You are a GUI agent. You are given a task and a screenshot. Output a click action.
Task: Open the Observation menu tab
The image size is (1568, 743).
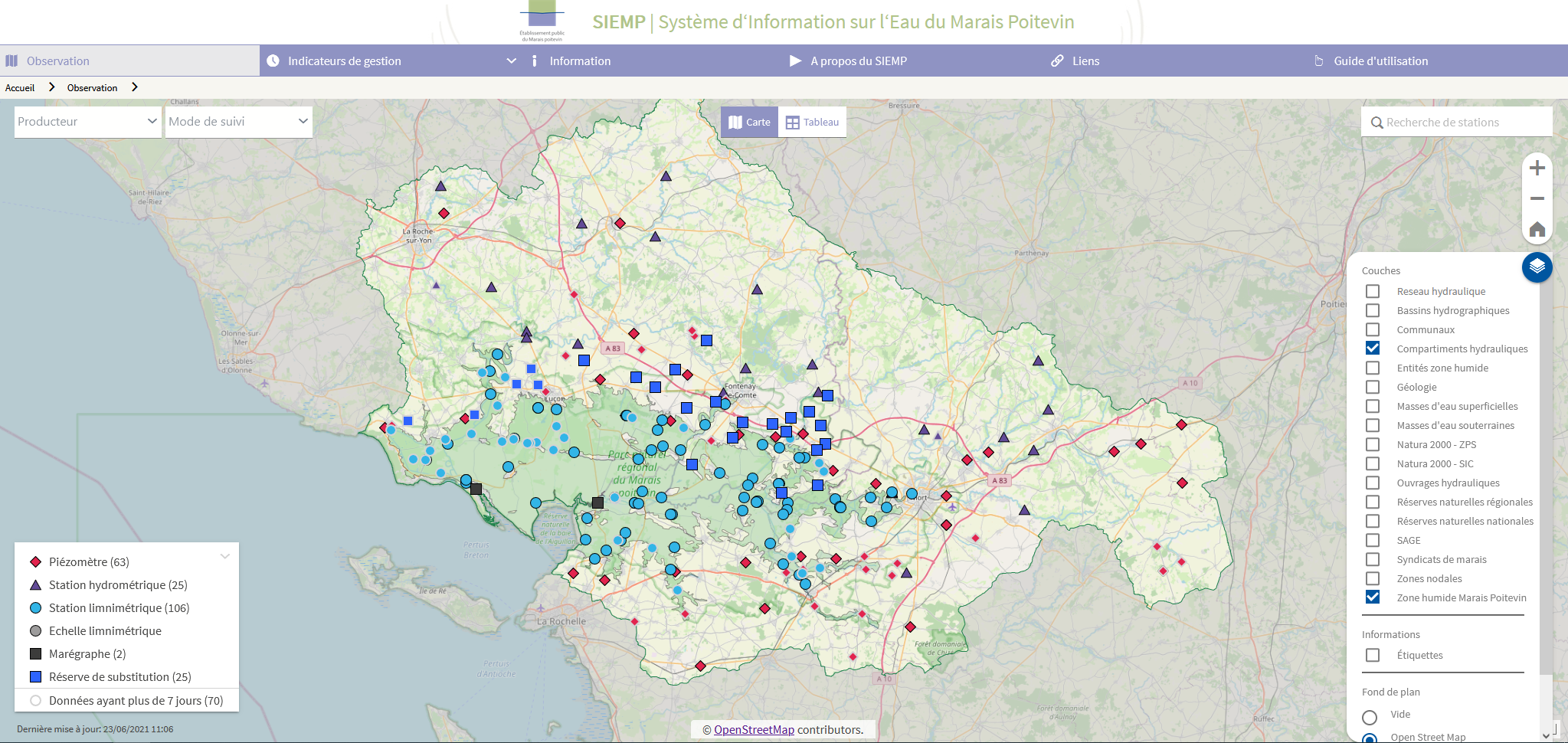[x=130, y=61]
